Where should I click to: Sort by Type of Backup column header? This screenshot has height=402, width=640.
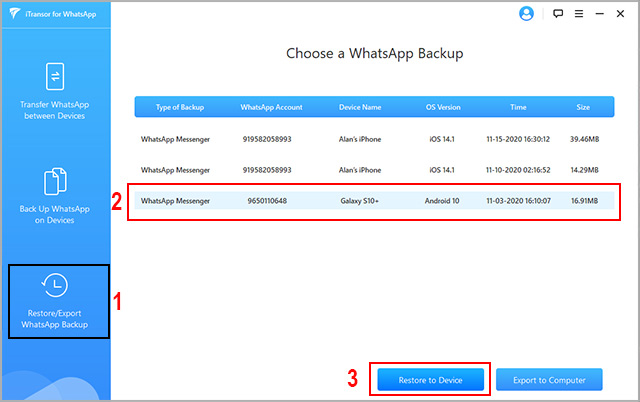click(x=180, y=107)
